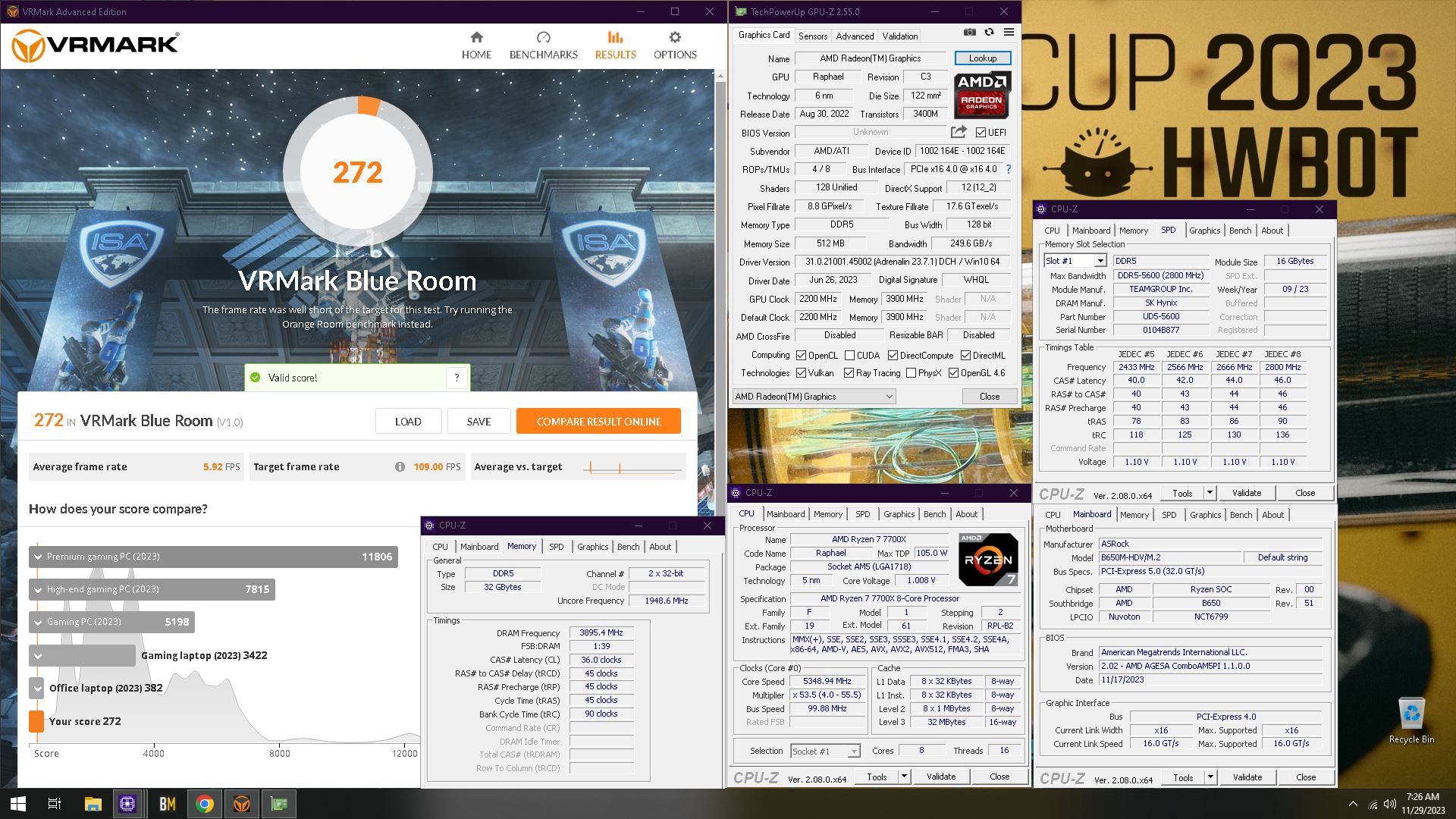This screenshot has height=819, width=1456.
Task: Click GPU-Z screenshot camera icon
Action: 970,32
